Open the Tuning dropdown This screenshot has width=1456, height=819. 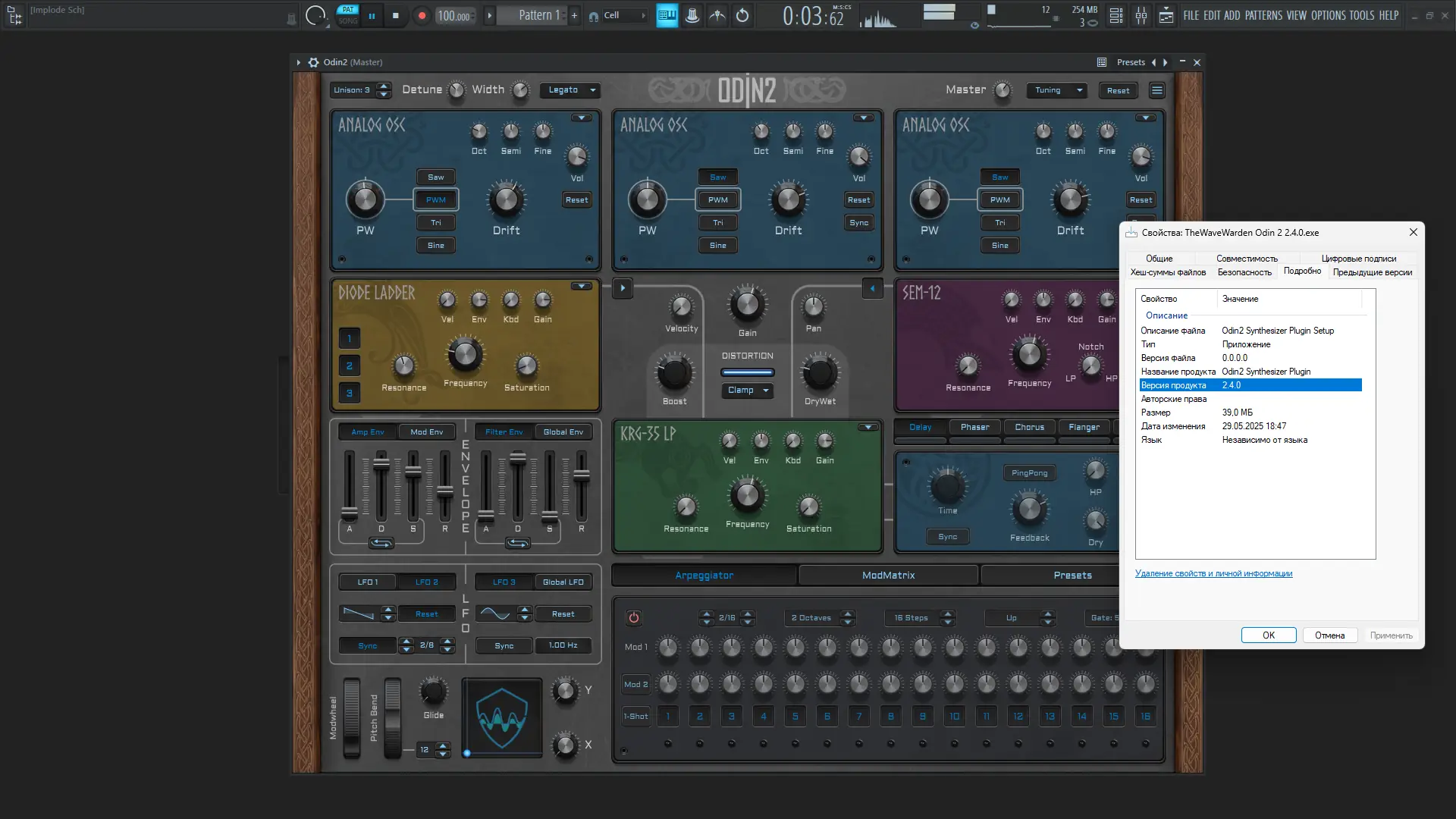(1056, 90)
